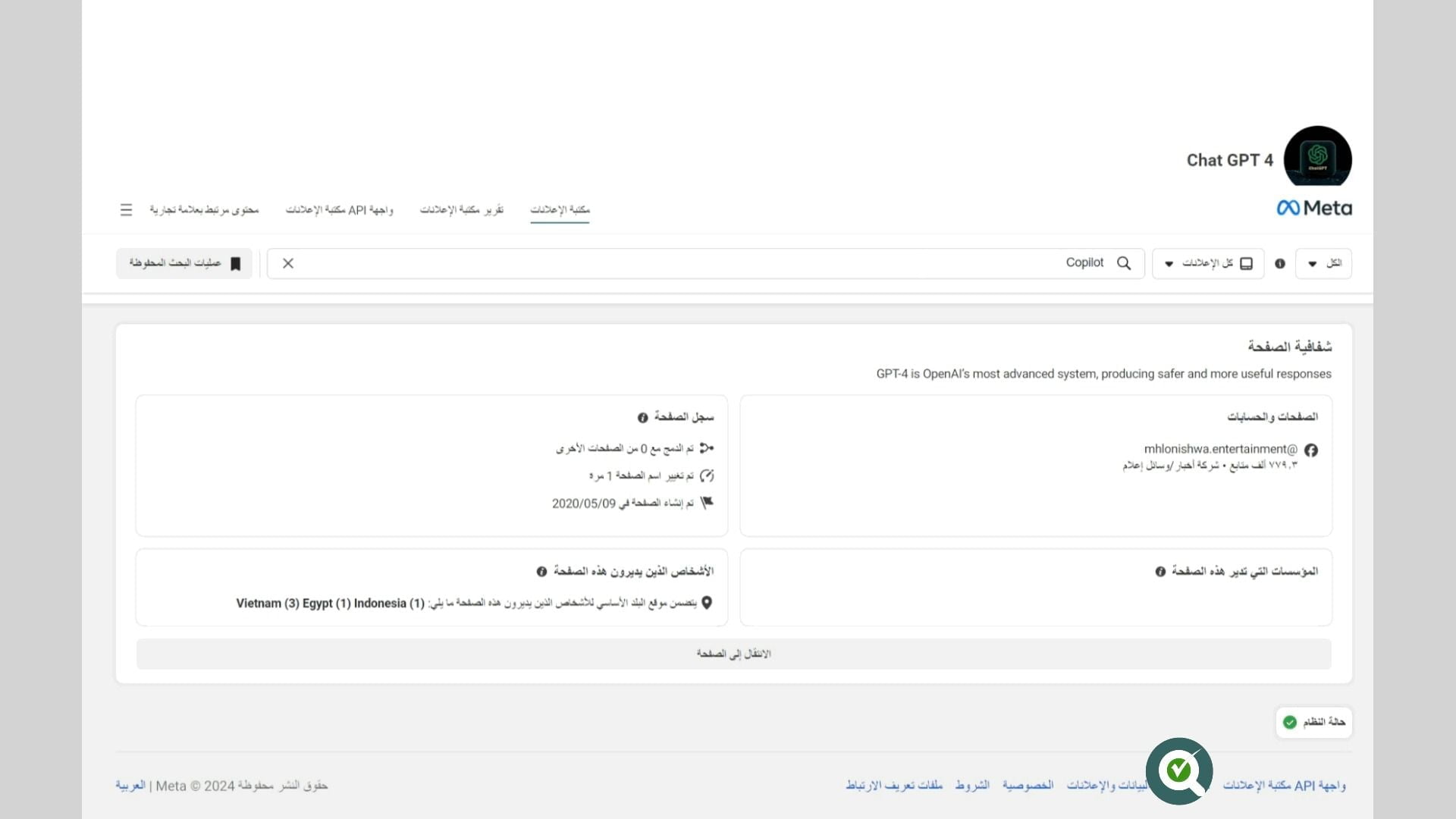Screen dimensions: 1456x819
Task: Click info icon beside المؤسسات التي تدير هذه الصفحة
Action: (x=1160, y=572)
